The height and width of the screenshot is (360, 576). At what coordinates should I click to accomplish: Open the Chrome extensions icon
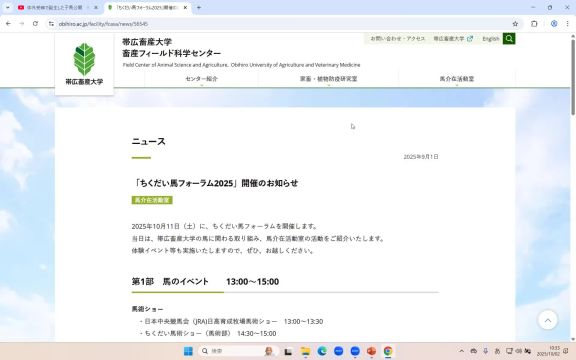pyautogui.click(x=534, y=24)
